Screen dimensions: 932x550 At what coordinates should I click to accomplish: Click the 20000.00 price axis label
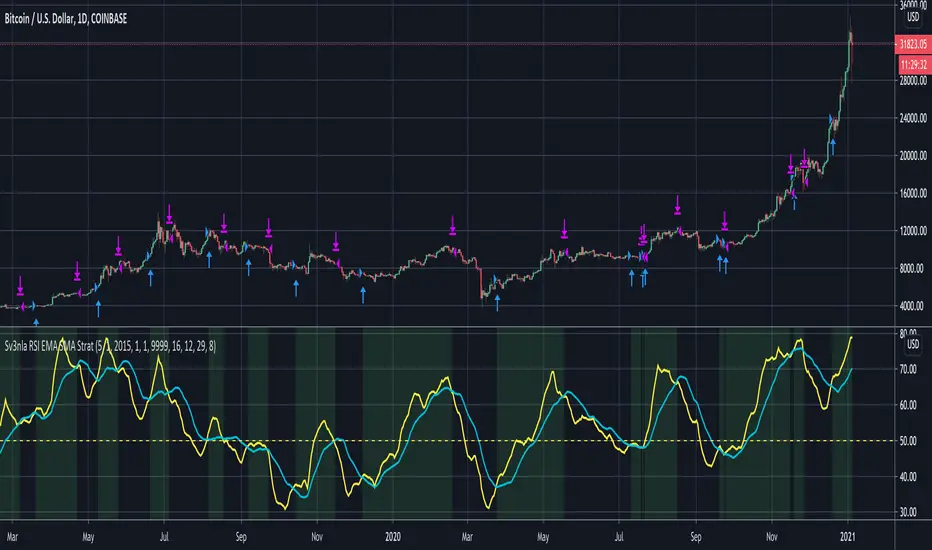tap(908, 156)
